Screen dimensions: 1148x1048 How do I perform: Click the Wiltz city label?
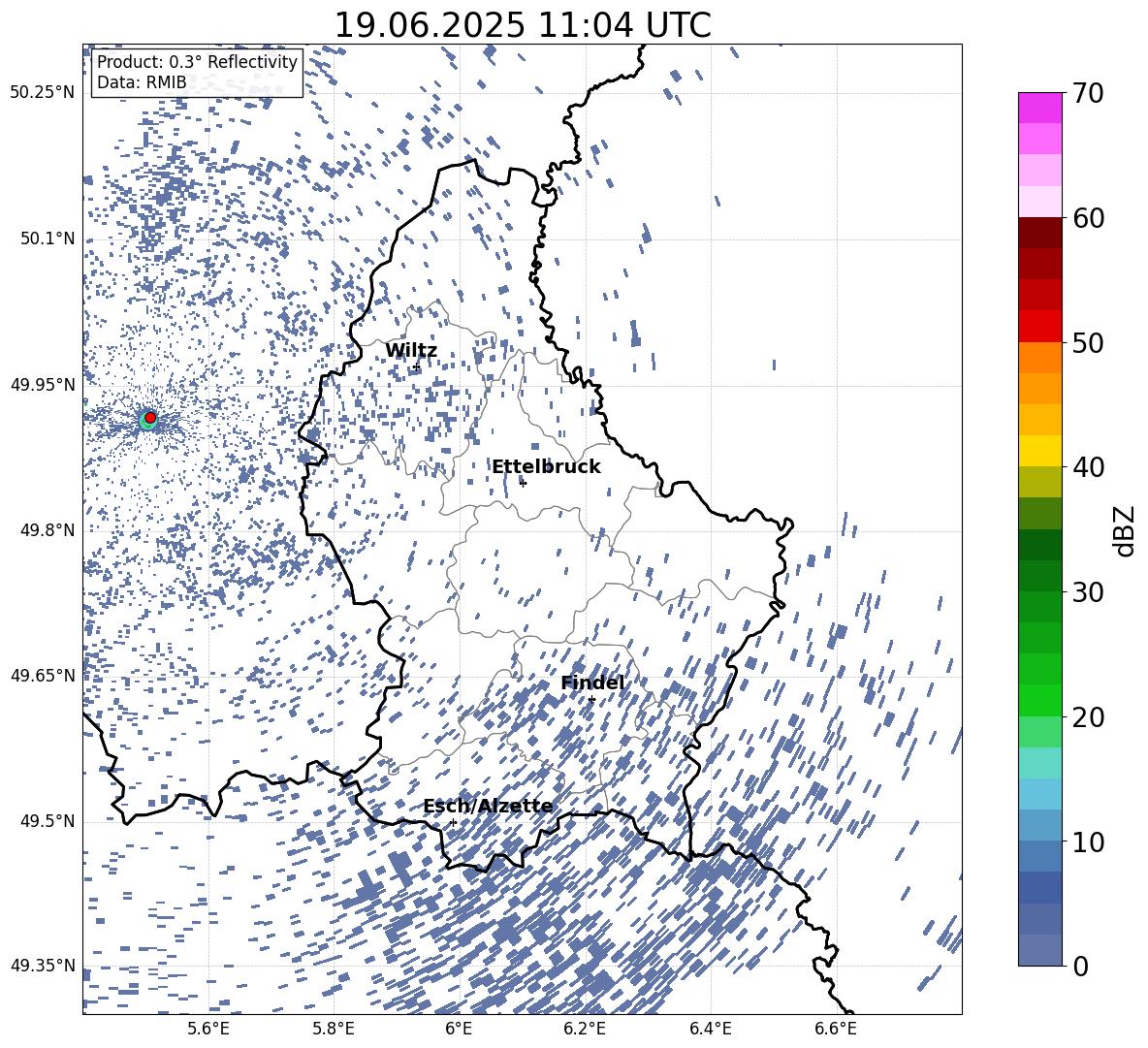coord(411,351)
